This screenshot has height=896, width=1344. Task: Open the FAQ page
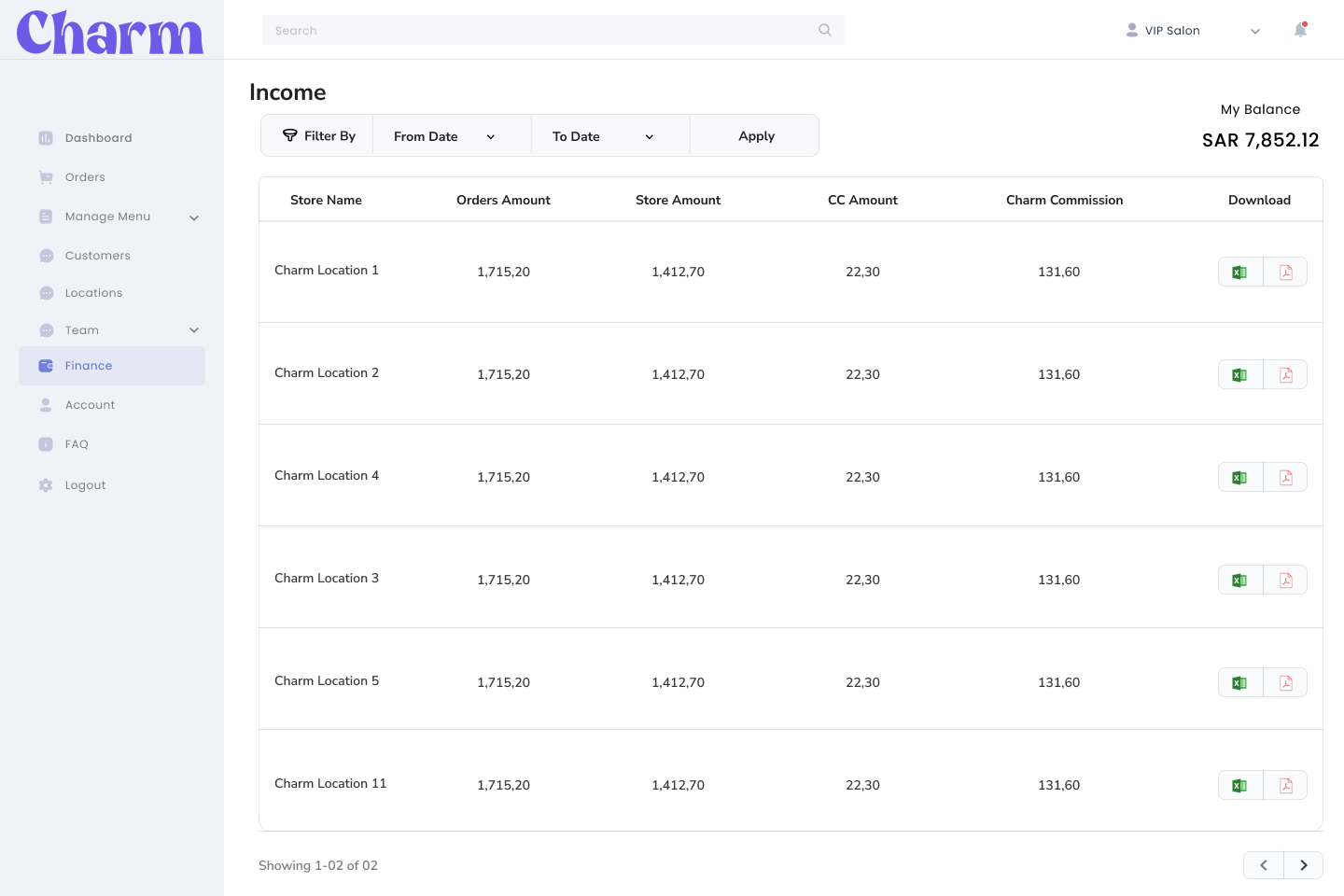point(77,444)
